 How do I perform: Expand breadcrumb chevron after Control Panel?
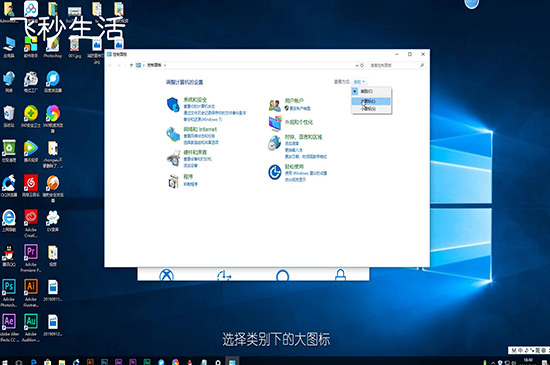click(x=165, y=65)
